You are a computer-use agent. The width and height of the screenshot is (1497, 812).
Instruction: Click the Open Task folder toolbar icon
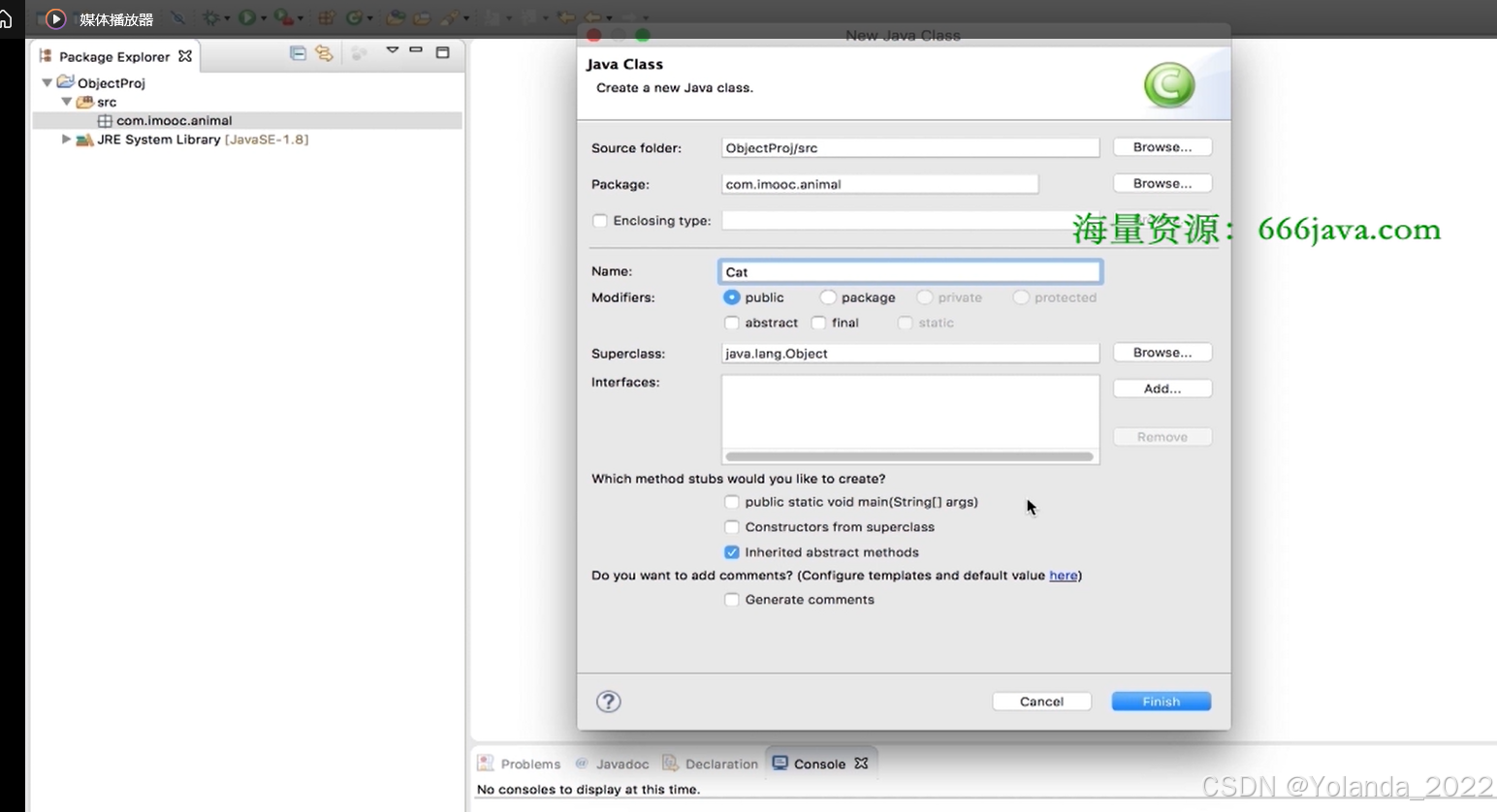click(x=422, y=17)
